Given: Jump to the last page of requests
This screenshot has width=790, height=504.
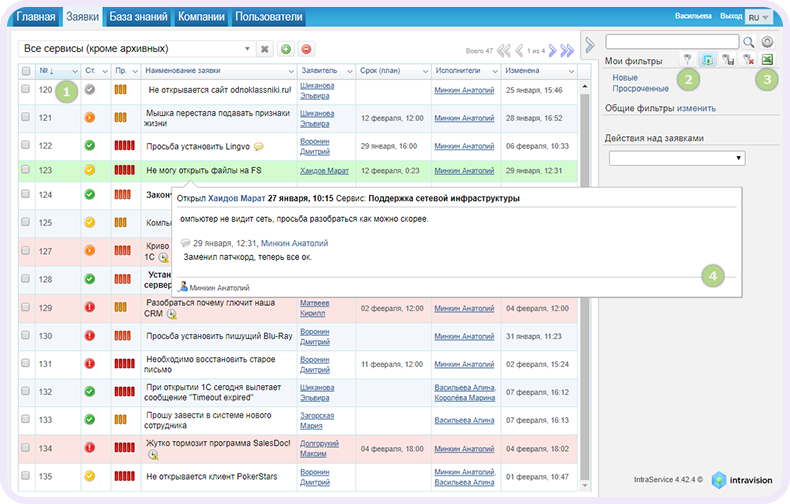Looking at the screenshot, I should coord(567,50).
